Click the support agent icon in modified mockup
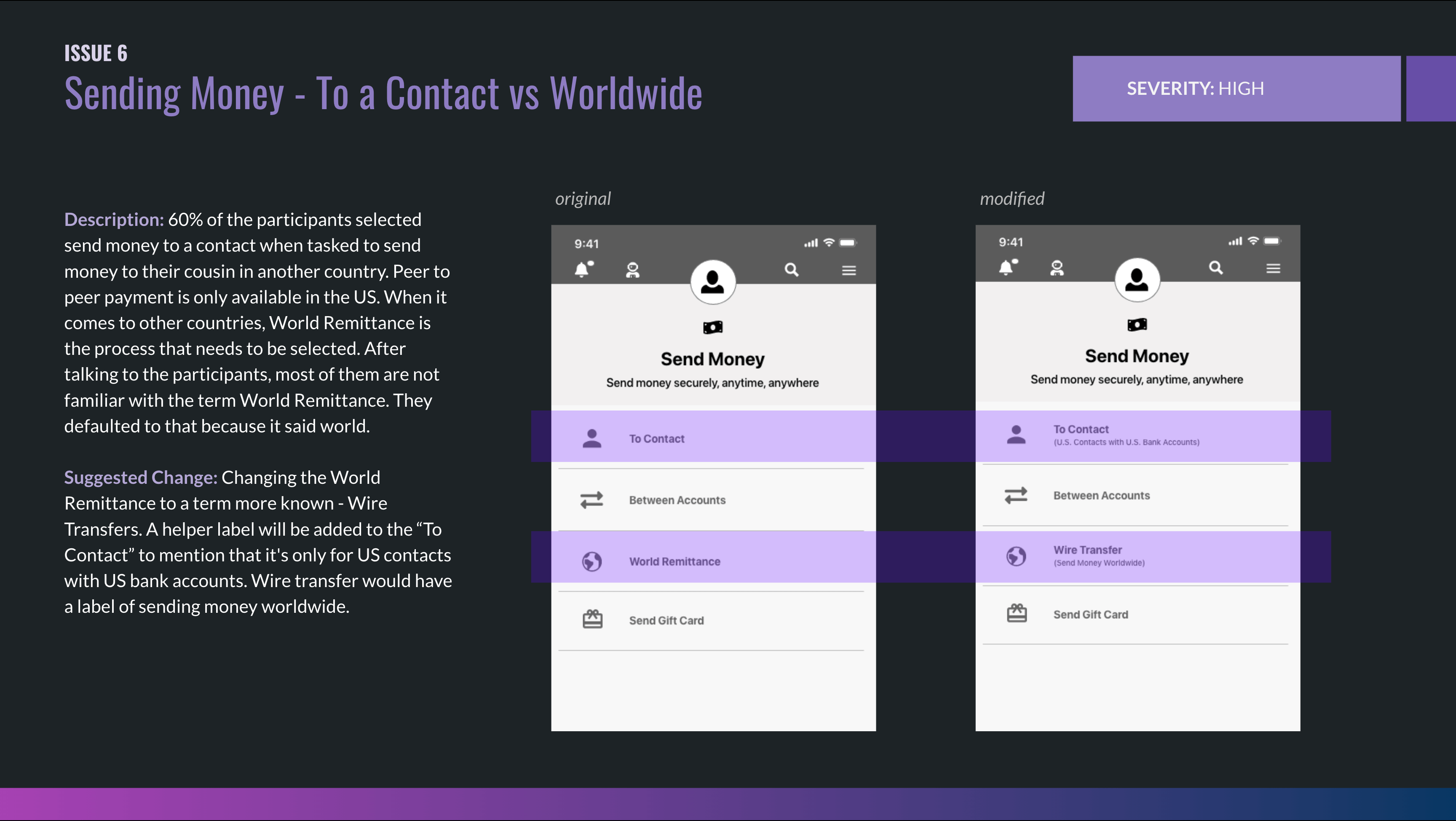Image resolution: width=1456 pixels, height=821 pixels. tap(1056, 268)
